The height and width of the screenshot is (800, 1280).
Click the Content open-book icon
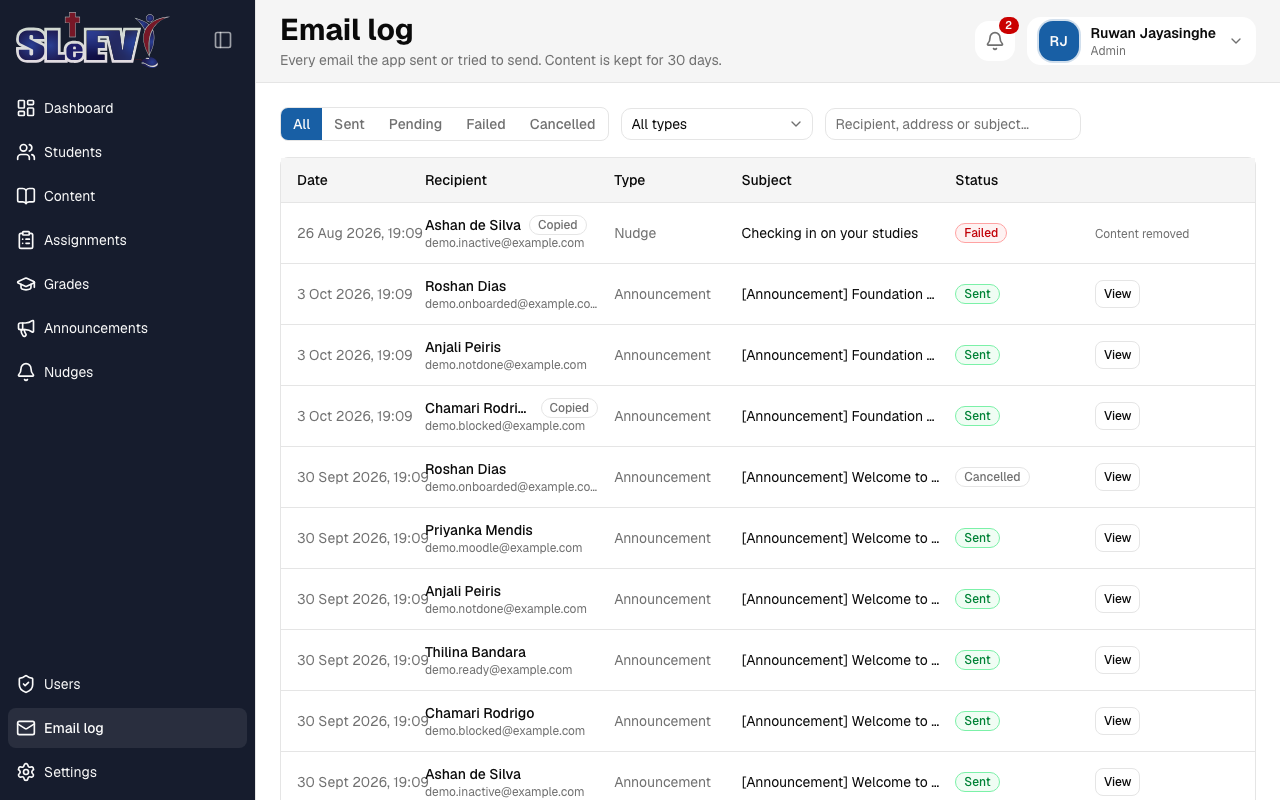tap(26, 196)
